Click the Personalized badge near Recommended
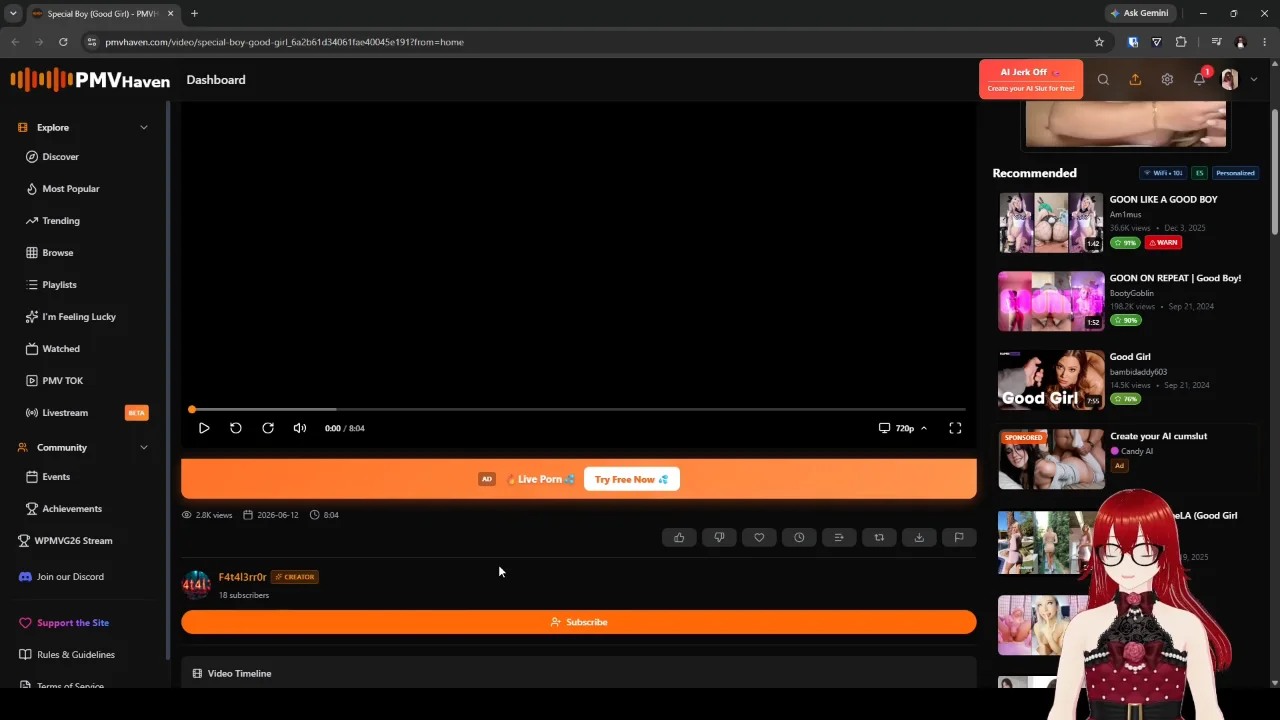 coord(1235,173)
